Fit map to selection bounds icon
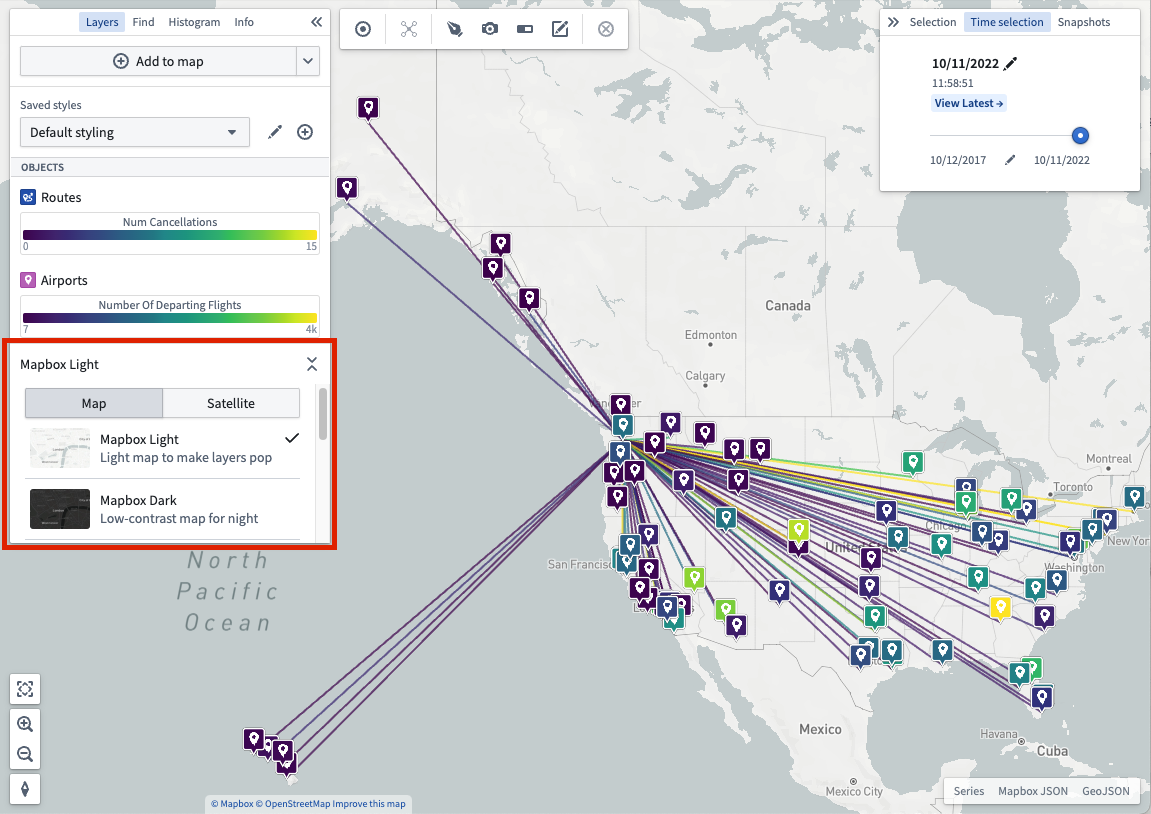 (25, 689)
